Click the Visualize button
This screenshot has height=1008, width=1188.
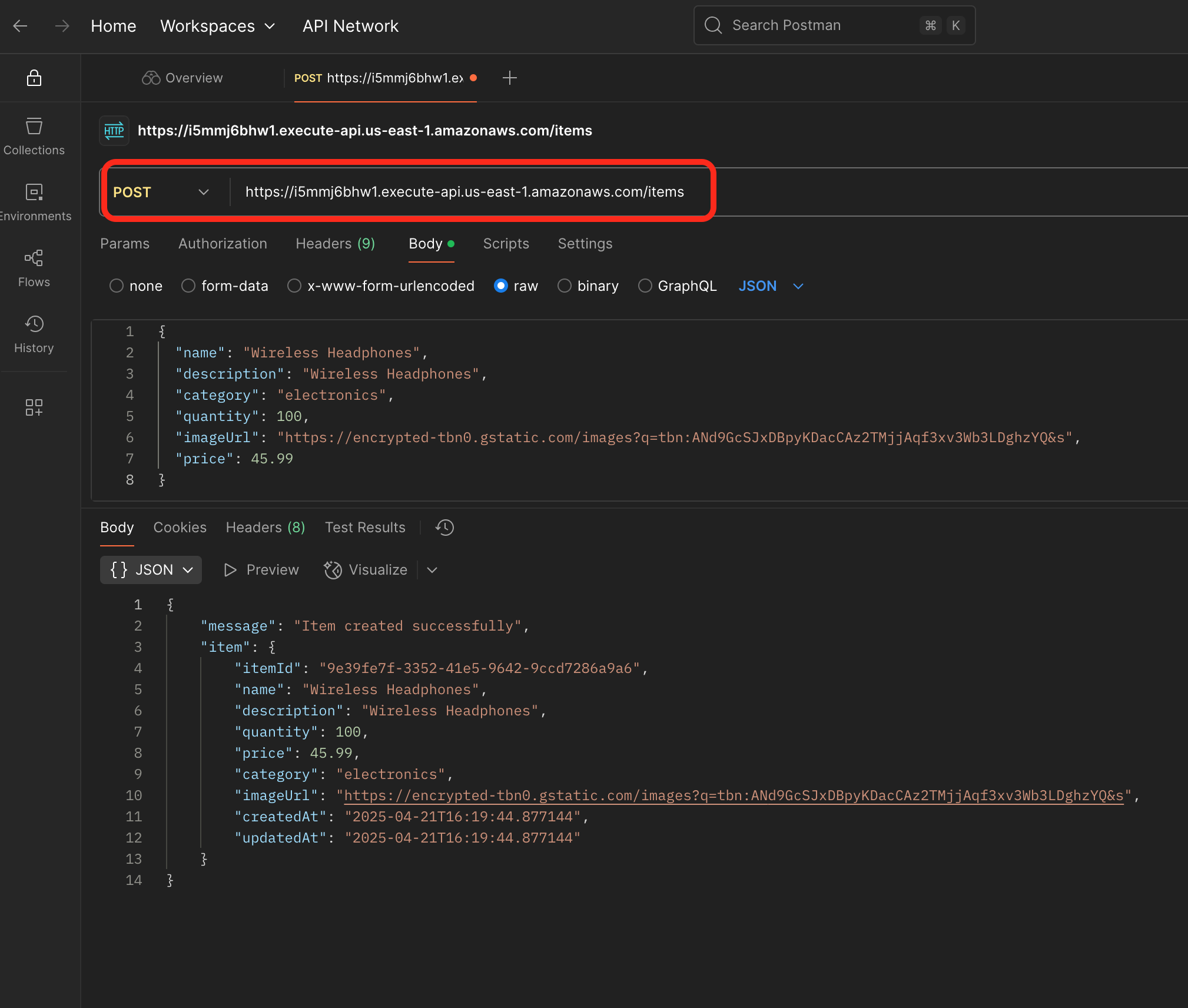tap(366, 570)
